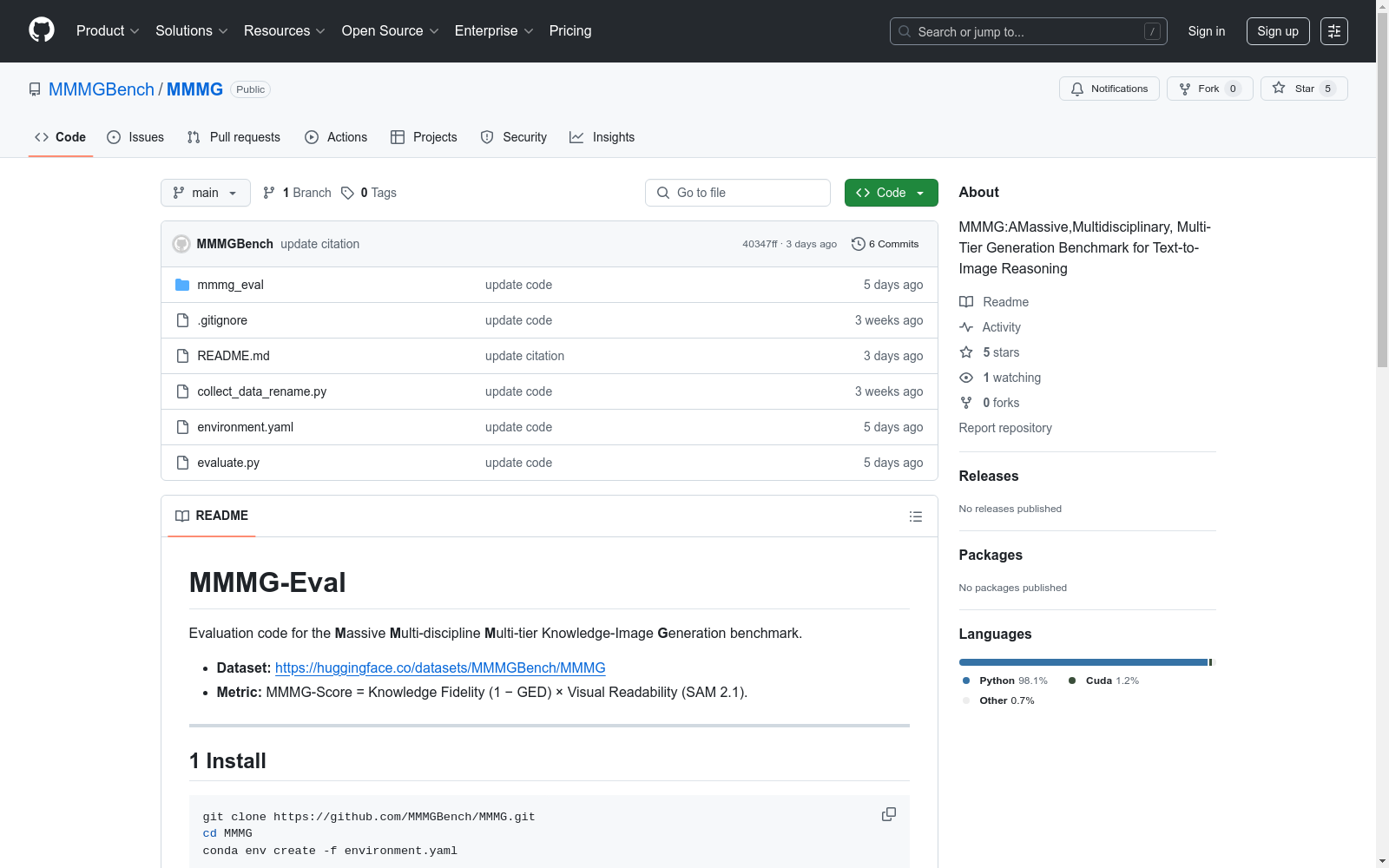
Task: Open the evaluate.py file
Action: 228,463
